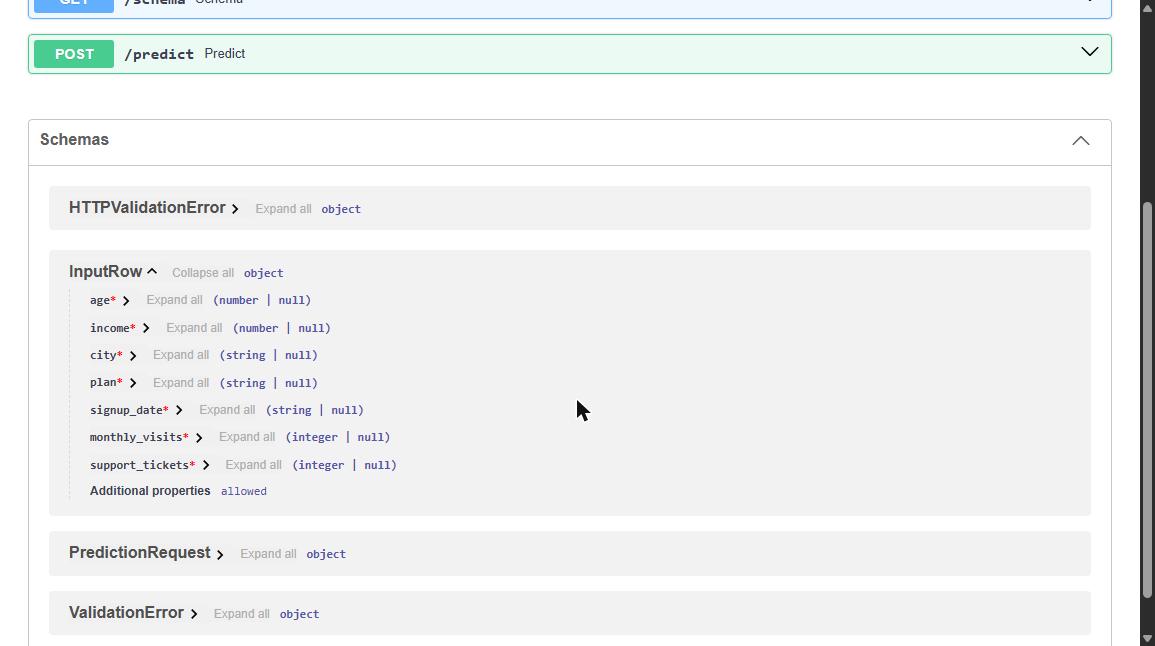Click the (number | null) type of age
Viewport: 1155px width, 646px height.
tap(262, 300)
